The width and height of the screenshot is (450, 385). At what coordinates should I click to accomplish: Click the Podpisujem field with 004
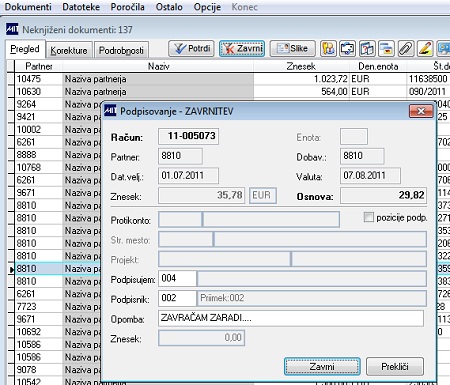177,278
